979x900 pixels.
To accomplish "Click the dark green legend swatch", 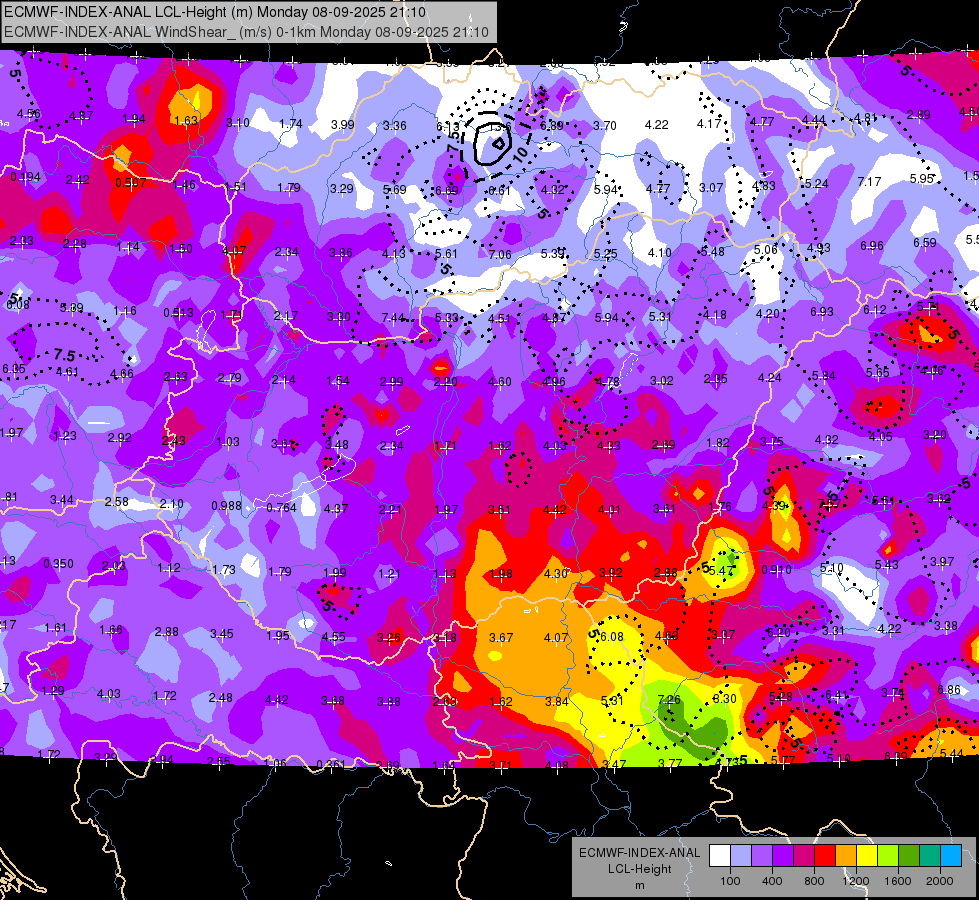I will 908,856.
